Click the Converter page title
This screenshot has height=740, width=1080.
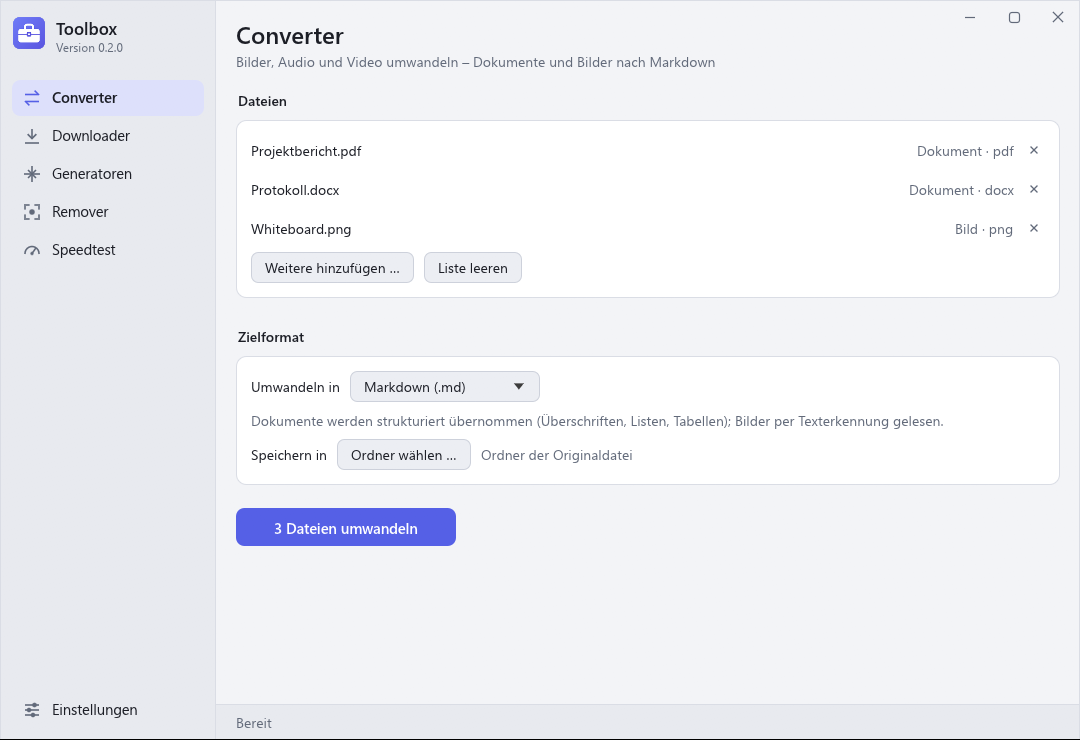point(290,36)
